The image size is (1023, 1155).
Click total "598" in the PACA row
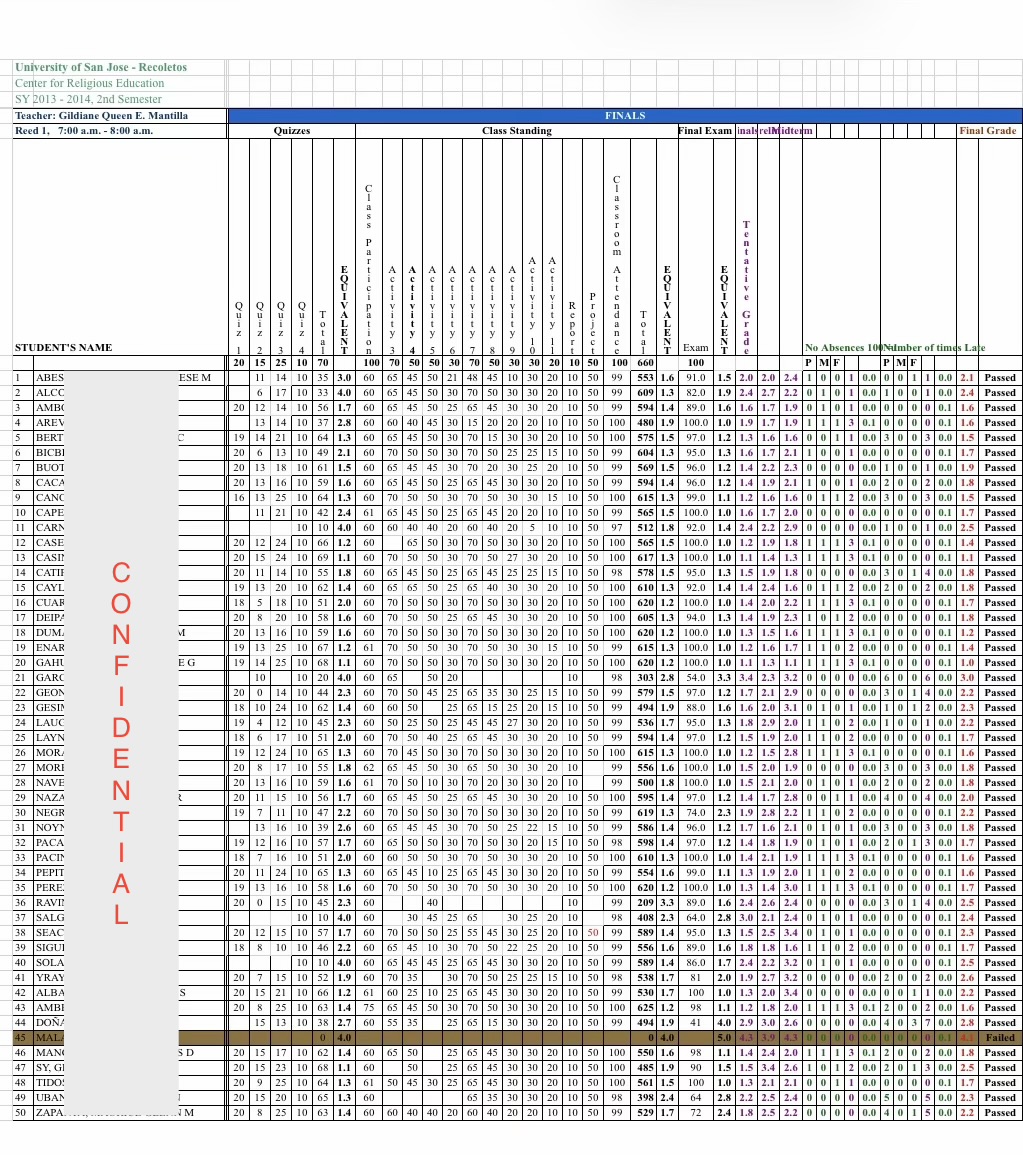click(x=645, y=843)
